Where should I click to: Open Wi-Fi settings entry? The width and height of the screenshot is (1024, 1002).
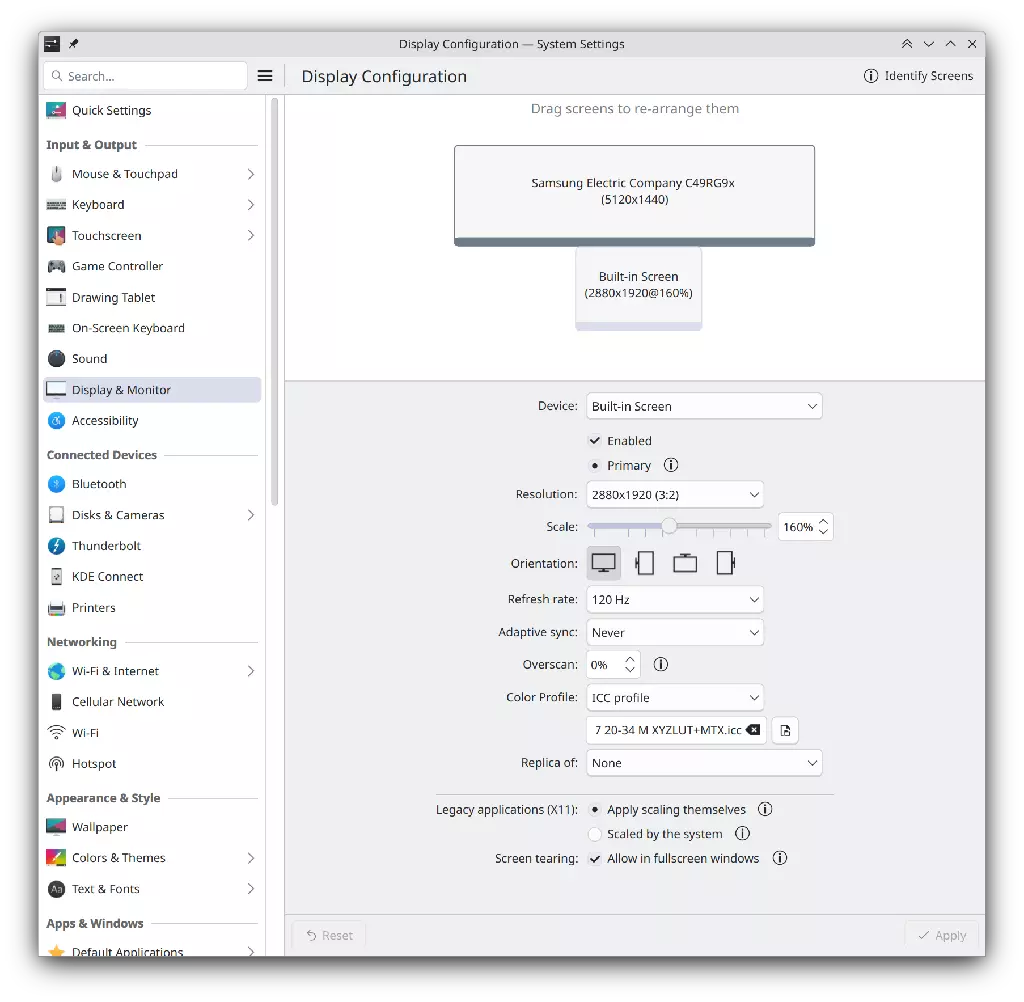[152, 733]
